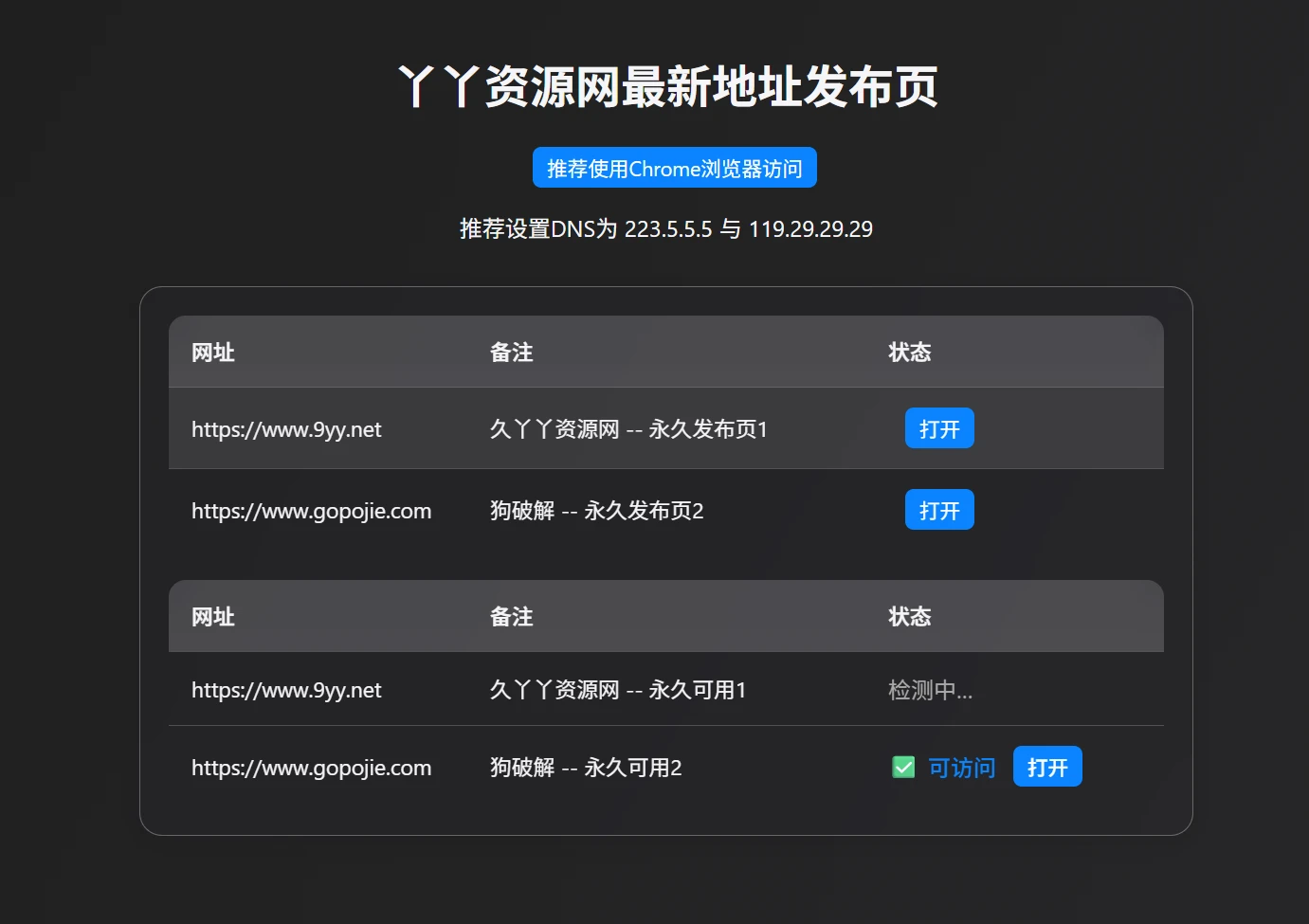1309x924 pixels.
Task: Click the 网址 header of second table
Action: pos(213,617)
